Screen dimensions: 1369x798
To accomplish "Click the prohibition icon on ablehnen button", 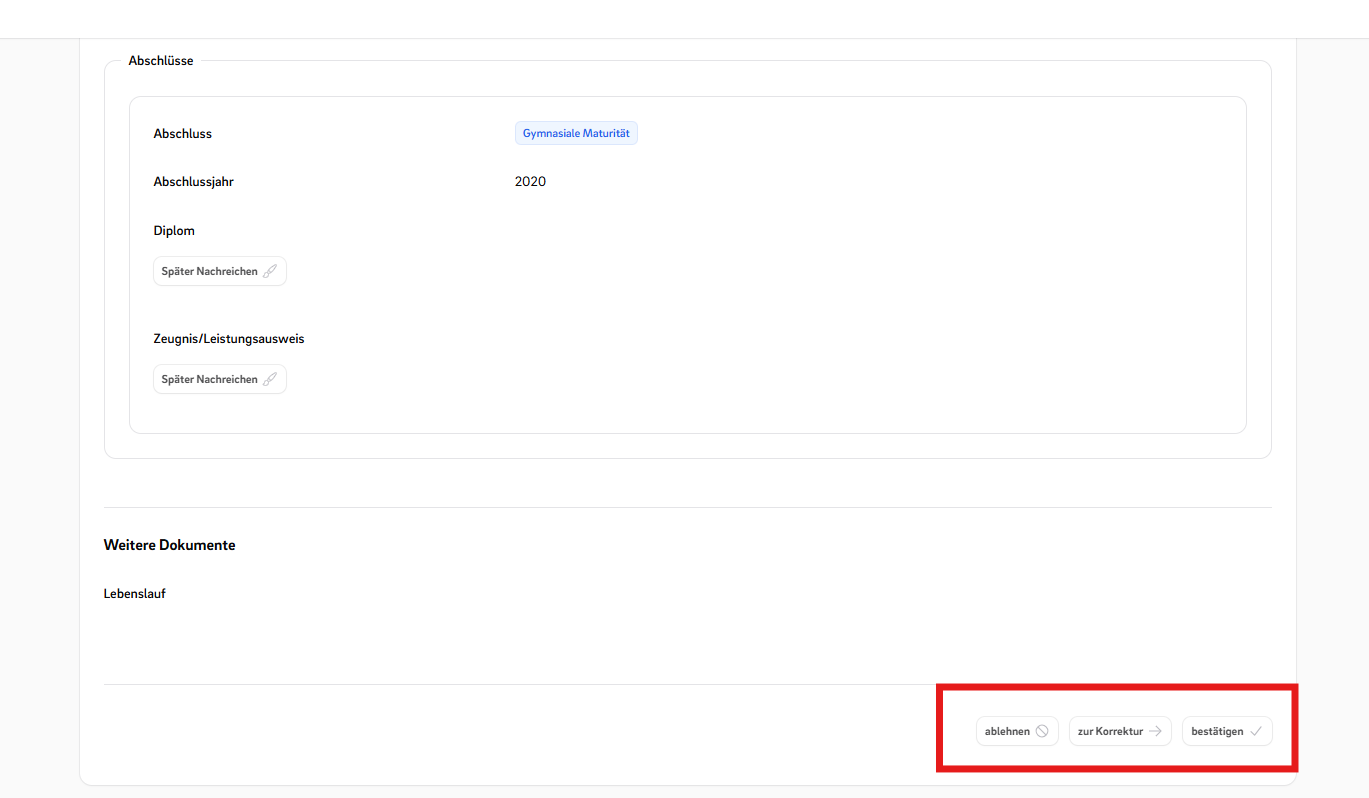I will (x=1042, y=731).
